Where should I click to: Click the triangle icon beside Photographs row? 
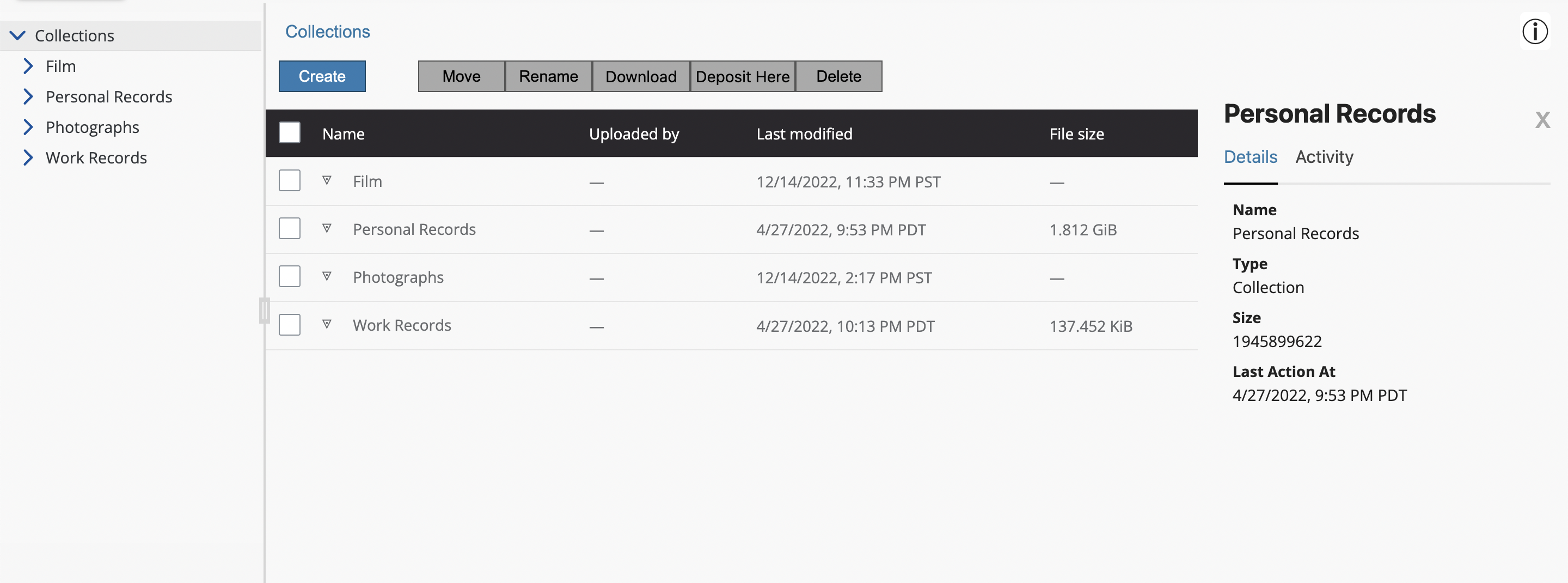pos(327,277)
